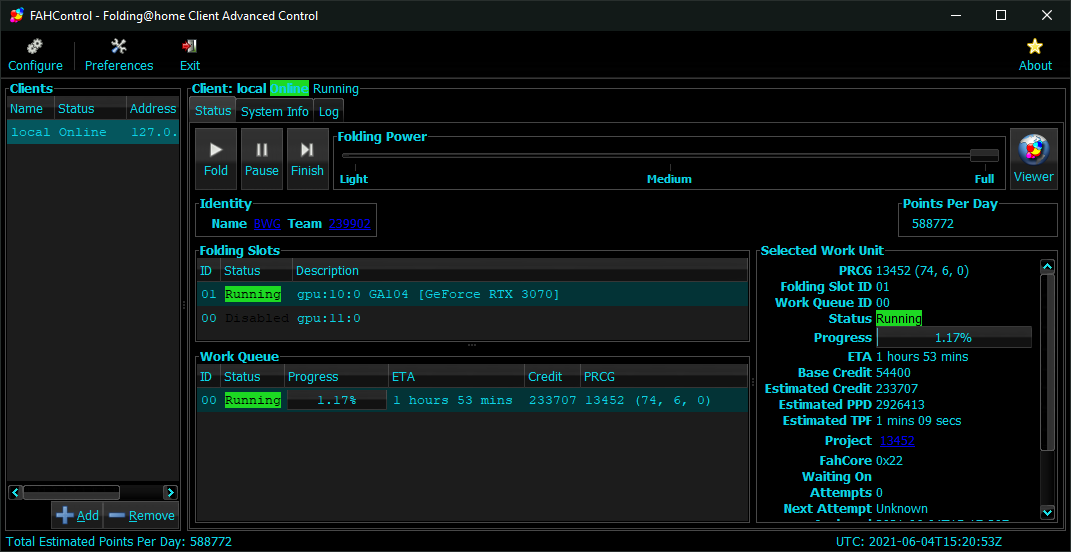Viewport: 1071px width, 552px height.
Task: Click the Base Credit value 54400
Action: (893, 372)
